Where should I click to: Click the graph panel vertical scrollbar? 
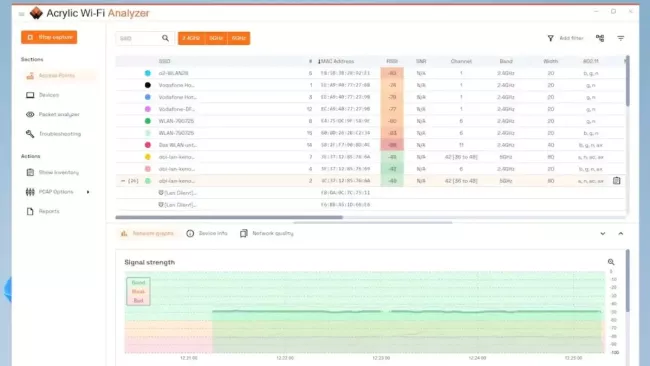click(x=628, y=281)
